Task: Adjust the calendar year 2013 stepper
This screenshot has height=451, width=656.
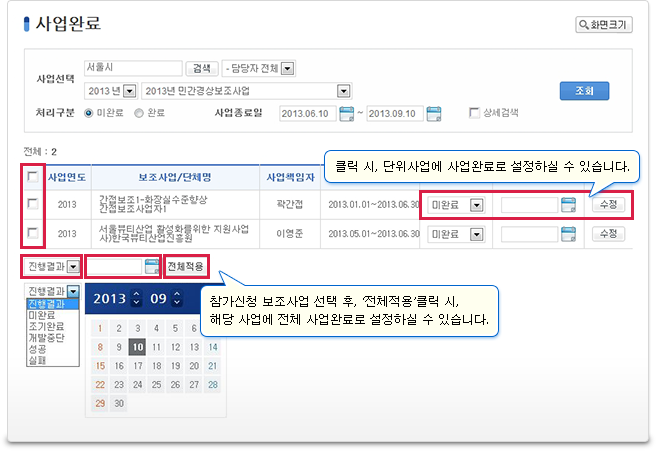Action: coord(136,298)
